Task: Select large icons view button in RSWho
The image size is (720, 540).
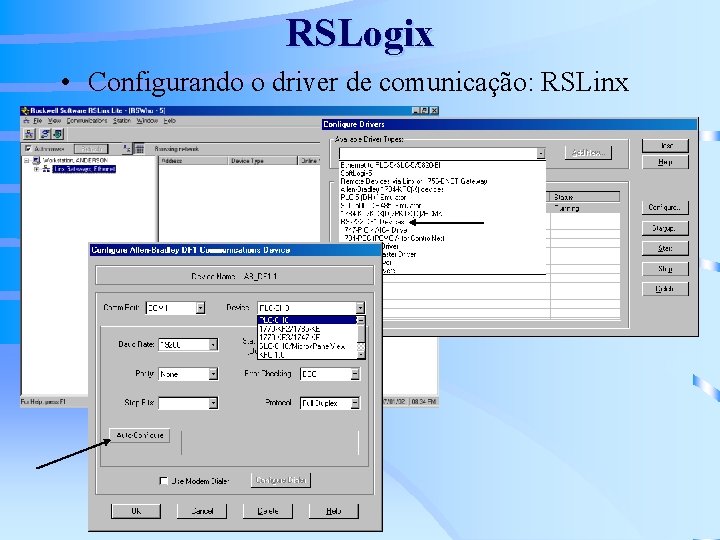Action: point(126,148)
